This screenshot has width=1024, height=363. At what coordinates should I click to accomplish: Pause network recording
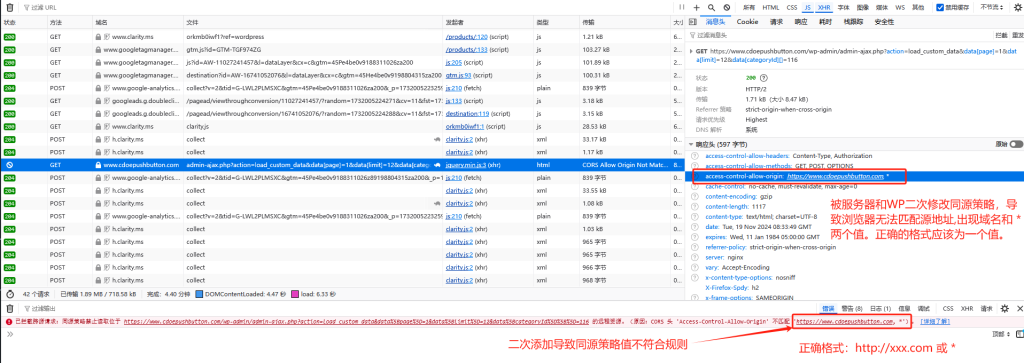pos(682,7)
